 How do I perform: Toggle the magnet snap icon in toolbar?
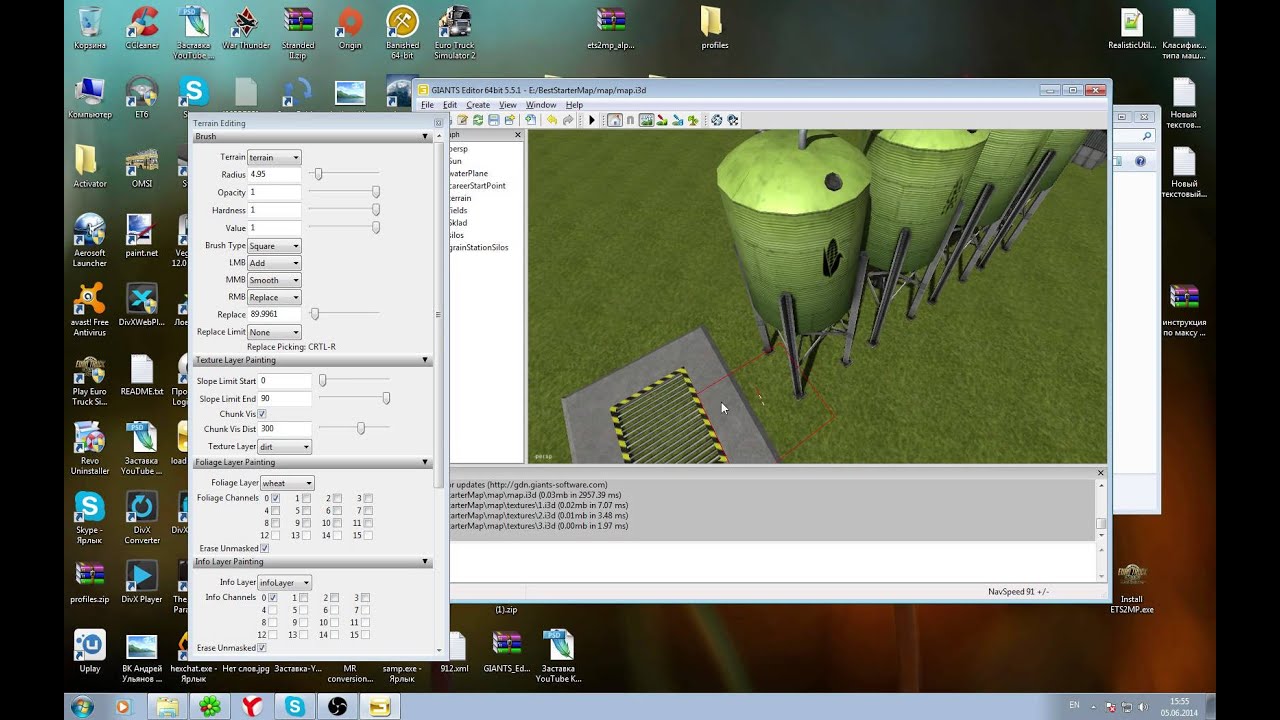[630, 120]
